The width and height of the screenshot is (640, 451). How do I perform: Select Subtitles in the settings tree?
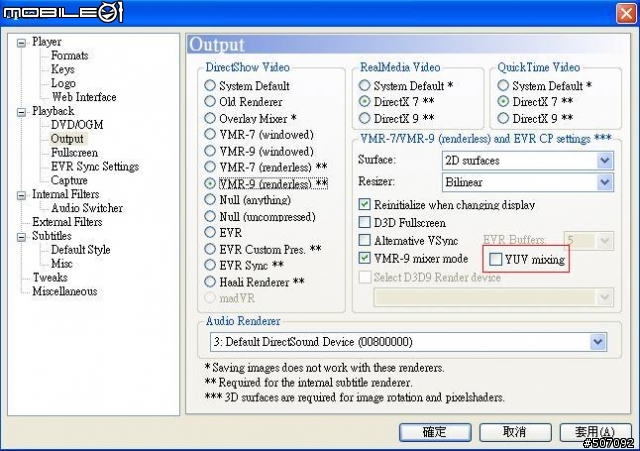(52, 236)
